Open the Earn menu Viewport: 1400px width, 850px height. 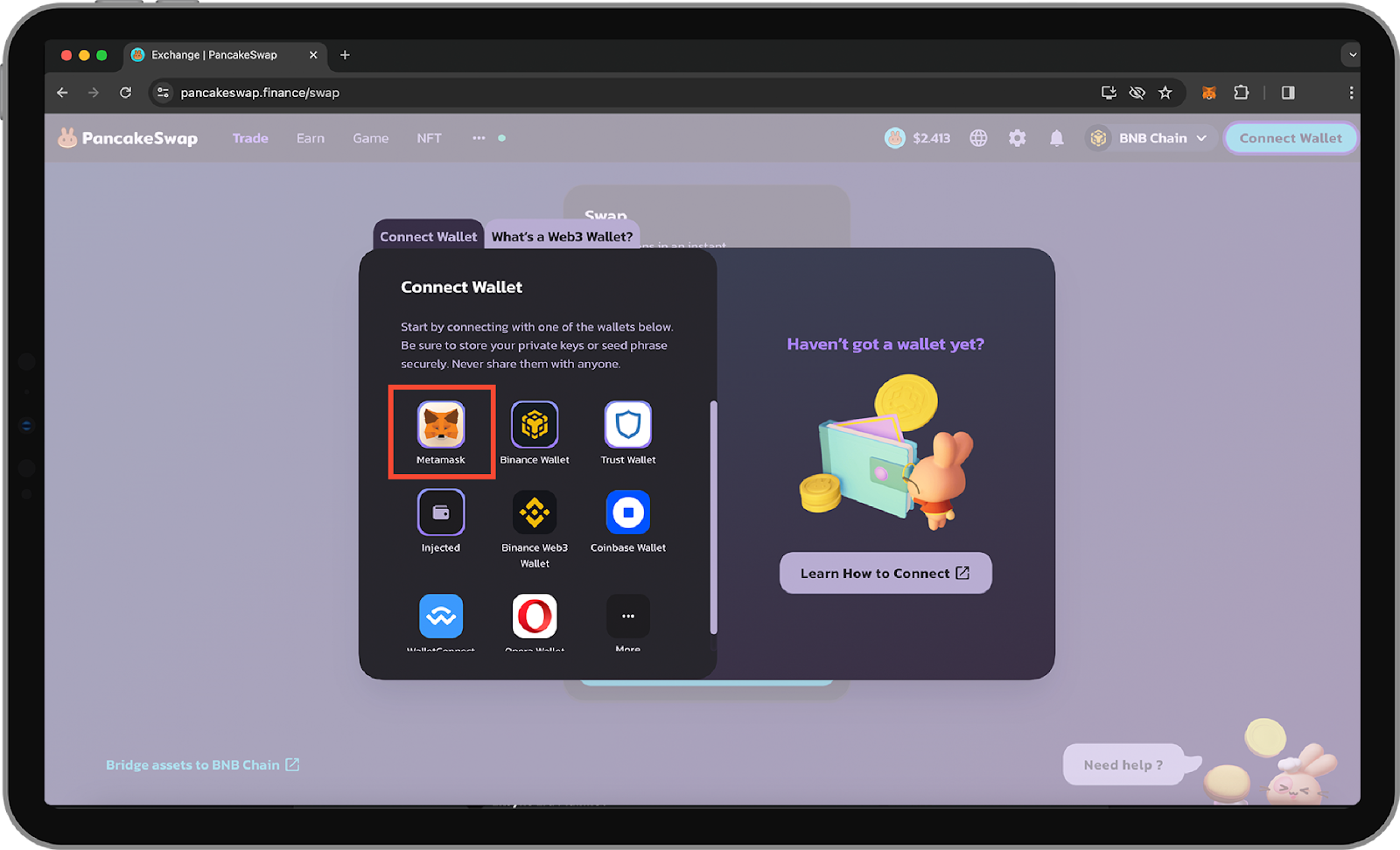coord(311,138)
